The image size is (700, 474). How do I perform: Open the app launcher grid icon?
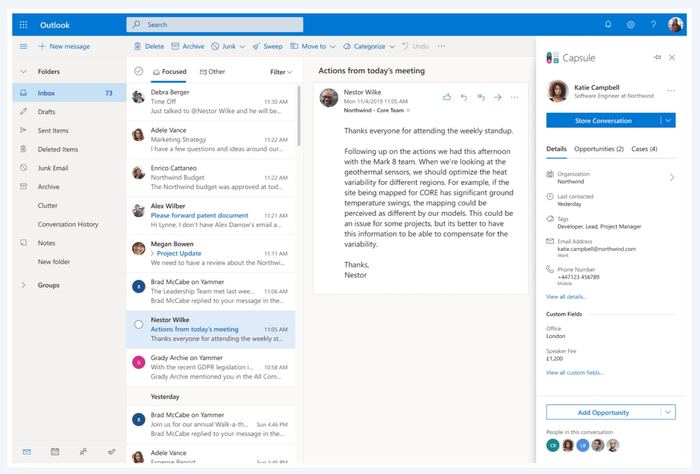click(24, 25)
